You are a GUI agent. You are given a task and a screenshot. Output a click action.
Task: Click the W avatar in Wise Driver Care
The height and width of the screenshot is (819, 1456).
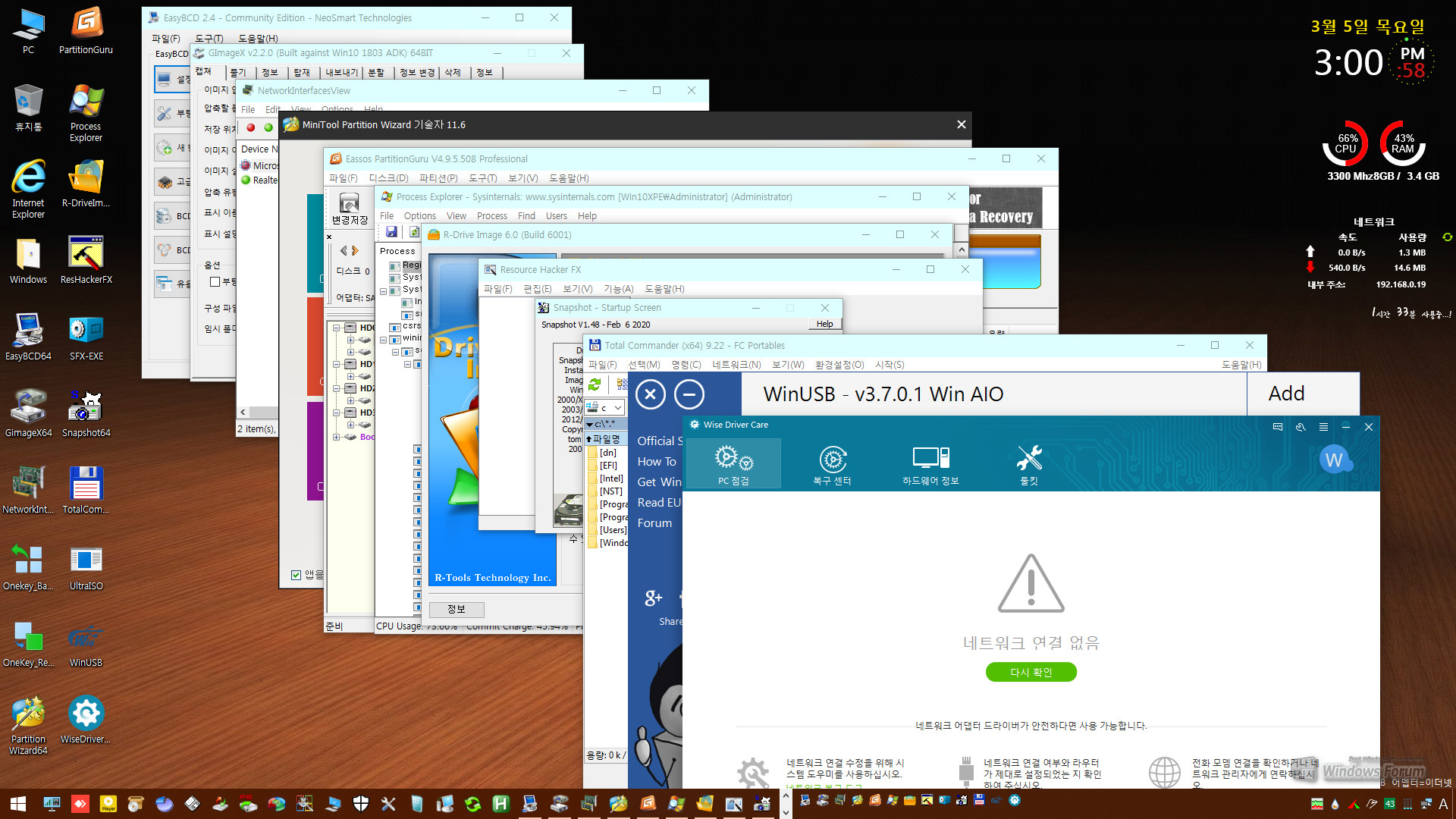pos(1335,460)
